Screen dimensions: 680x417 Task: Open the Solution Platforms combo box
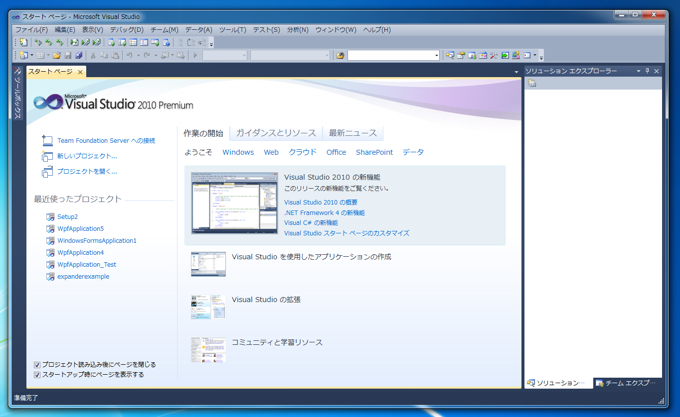(290, 55)
